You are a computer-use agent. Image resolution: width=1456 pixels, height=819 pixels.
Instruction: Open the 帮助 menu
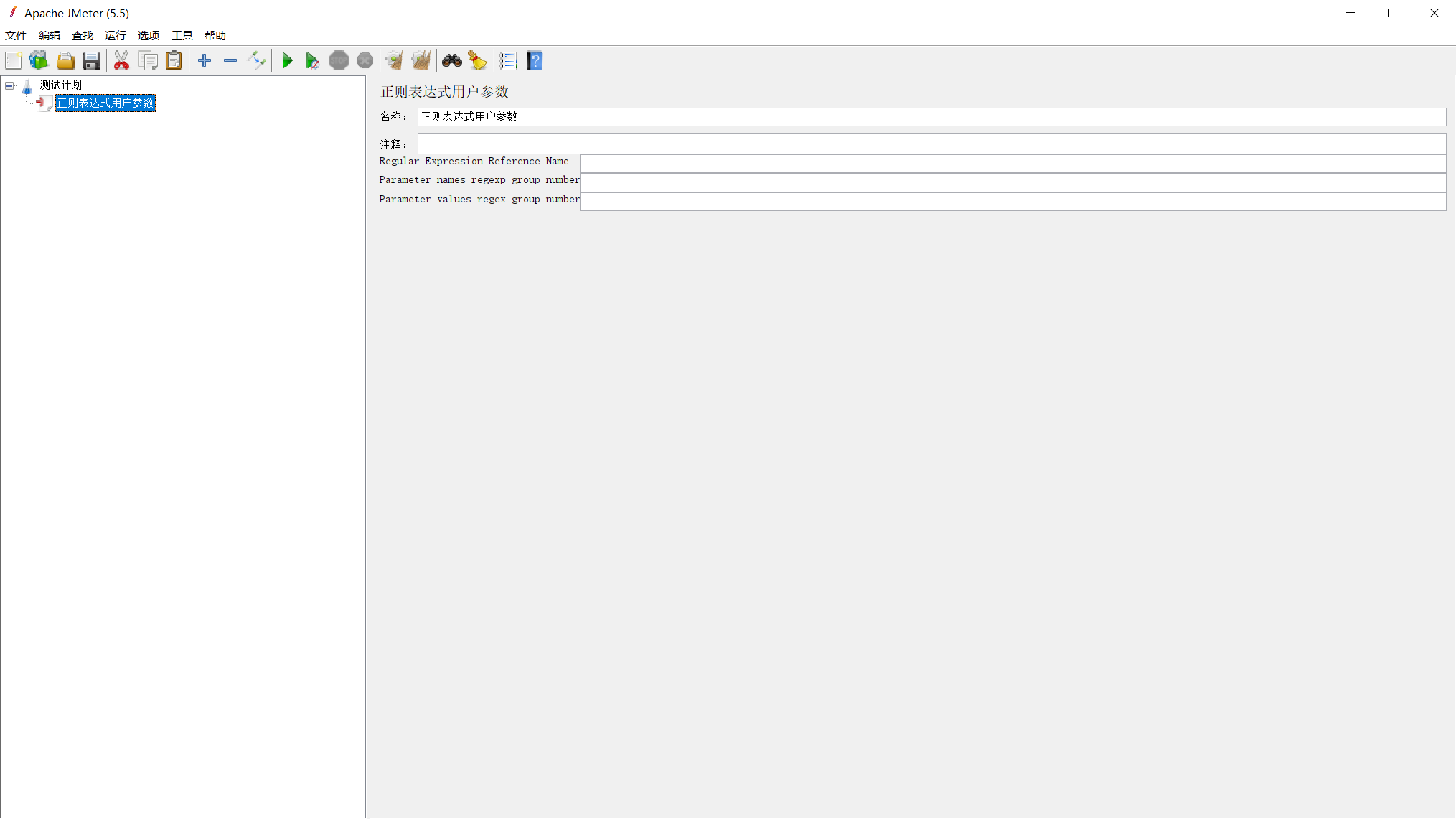click(215, 35)
